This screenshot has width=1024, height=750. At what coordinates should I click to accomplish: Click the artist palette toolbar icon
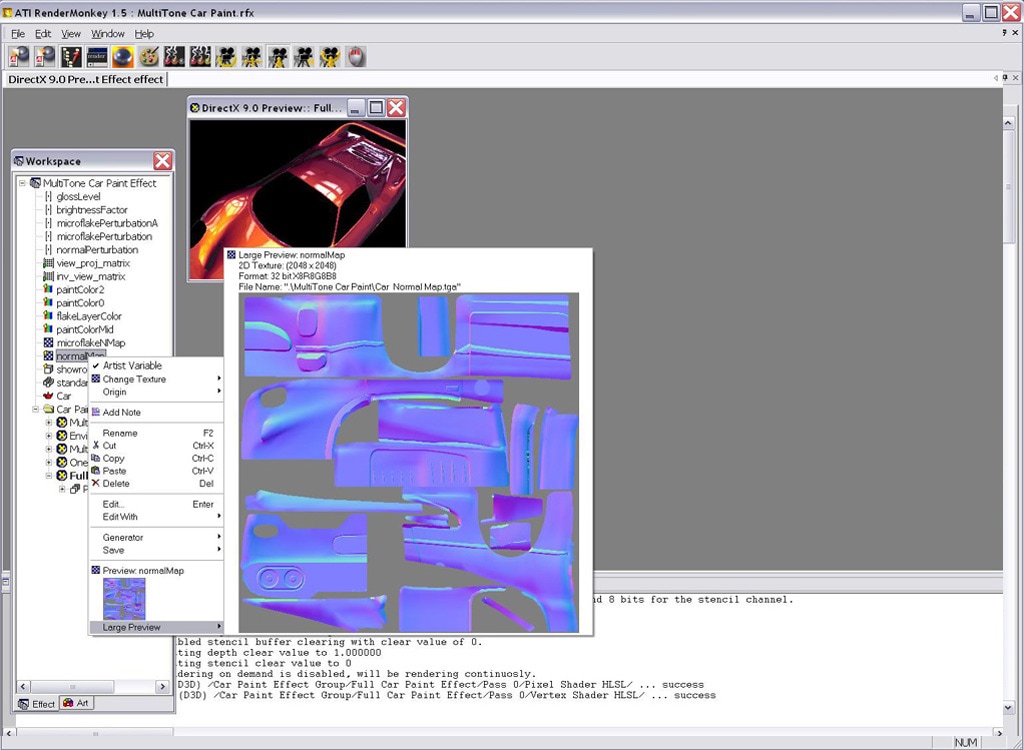[149, 57]
